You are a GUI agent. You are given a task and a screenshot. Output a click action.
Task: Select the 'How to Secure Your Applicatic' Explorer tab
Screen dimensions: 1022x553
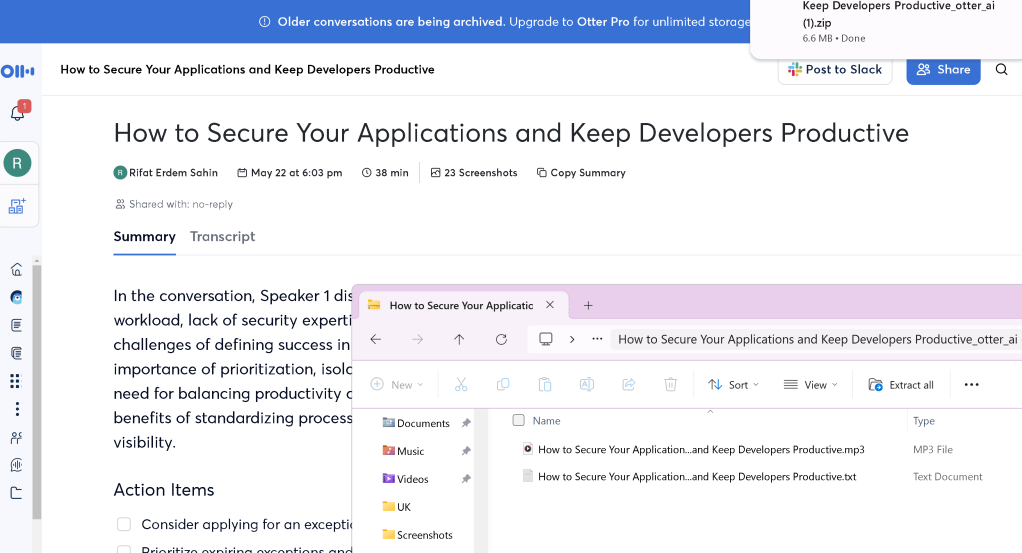[x=461, y=305]
